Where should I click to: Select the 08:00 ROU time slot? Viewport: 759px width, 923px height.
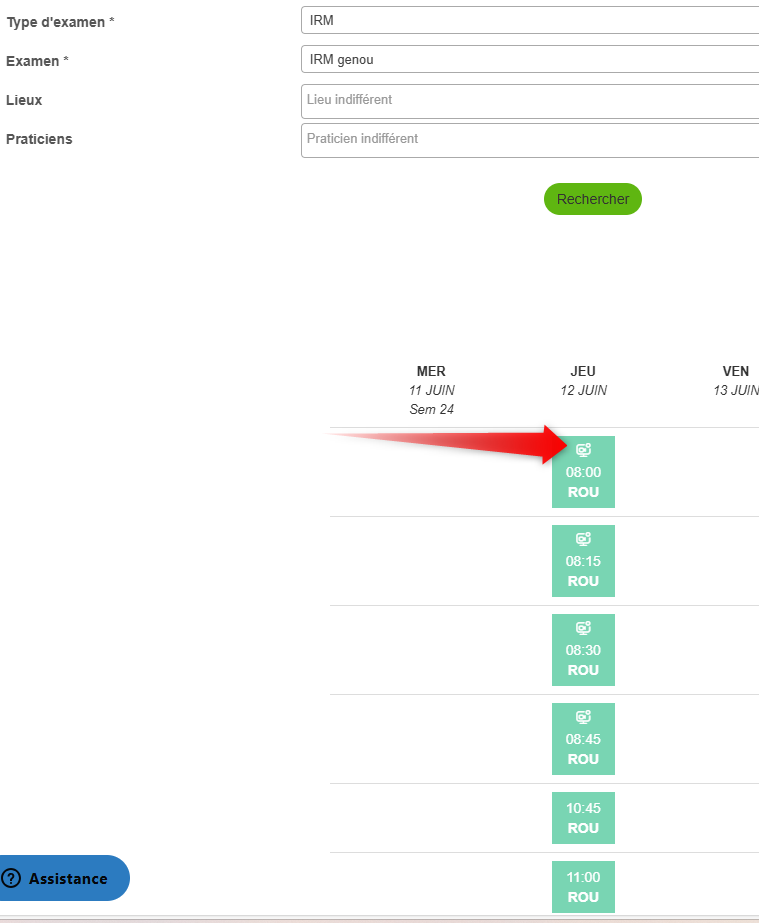point(583,472)
